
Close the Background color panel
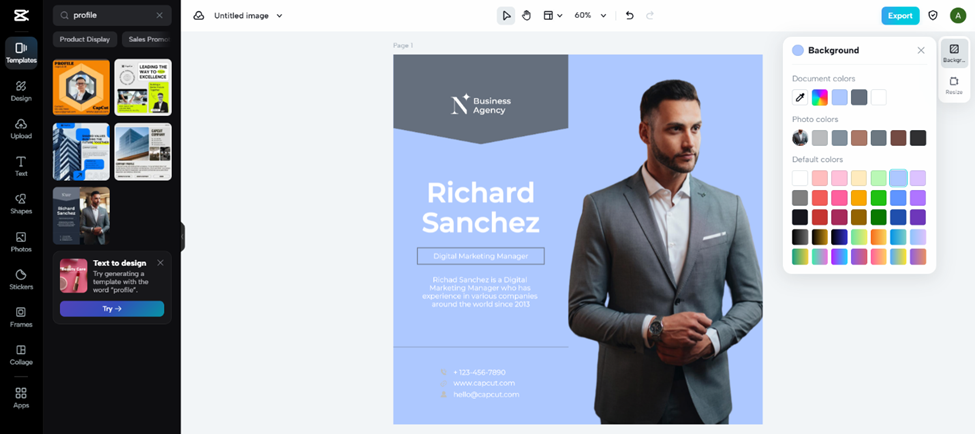click(921, 50)
